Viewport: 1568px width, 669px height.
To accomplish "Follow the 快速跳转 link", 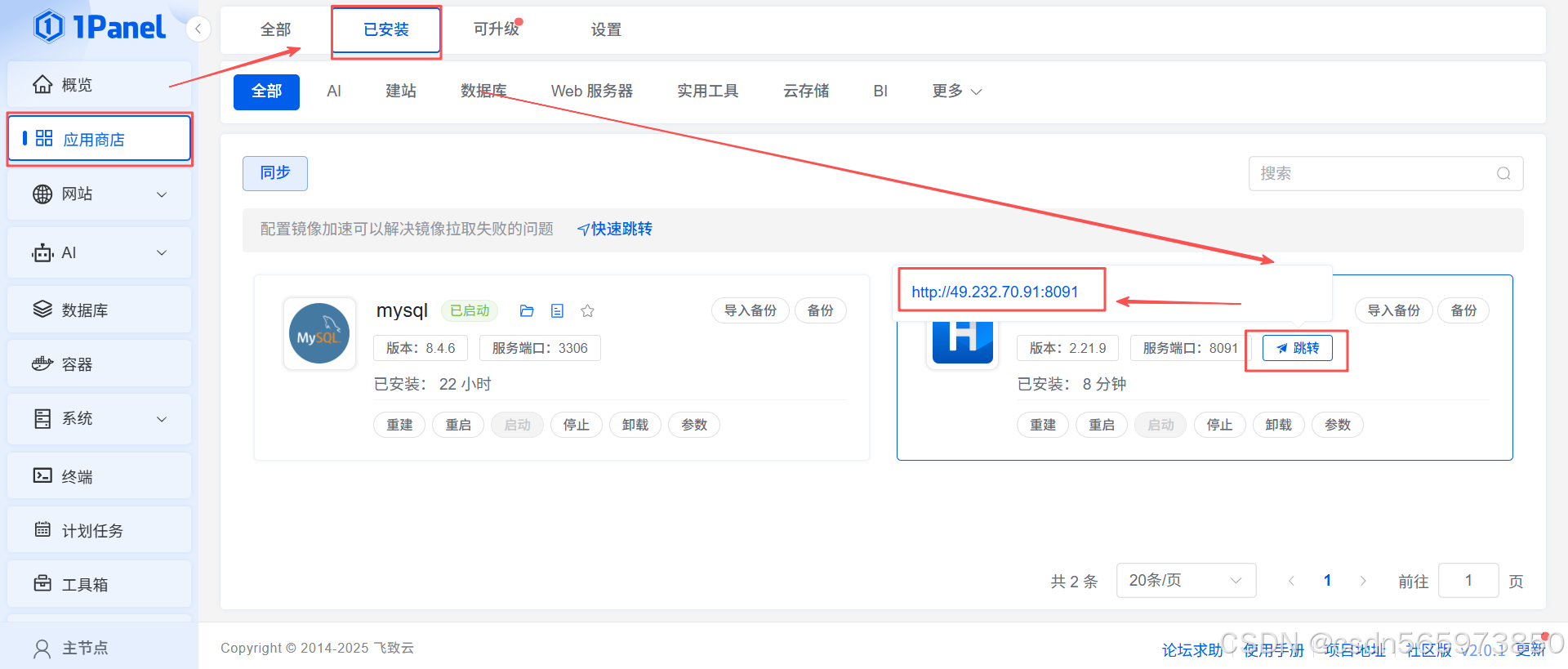I will 615,230.
